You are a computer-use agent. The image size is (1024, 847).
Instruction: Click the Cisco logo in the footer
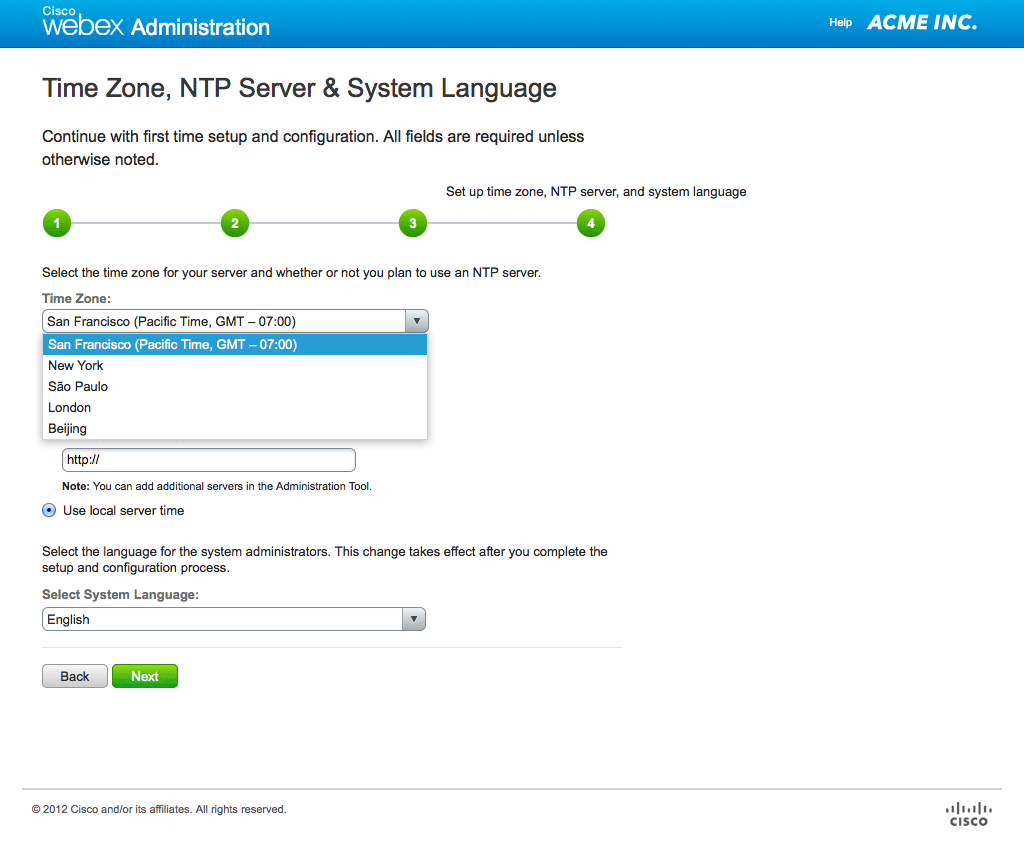click(967, 814)
